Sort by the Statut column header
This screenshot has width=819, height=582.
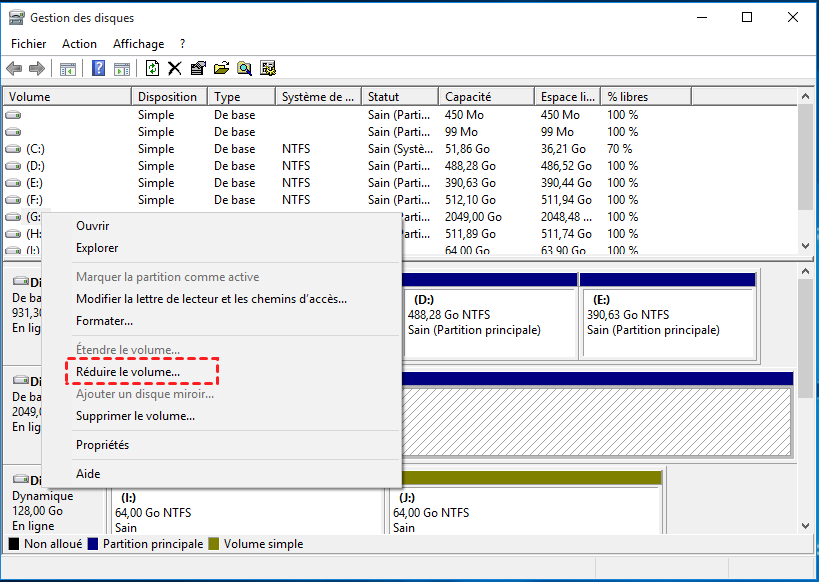pyautogui.click(x=400, y=97)
